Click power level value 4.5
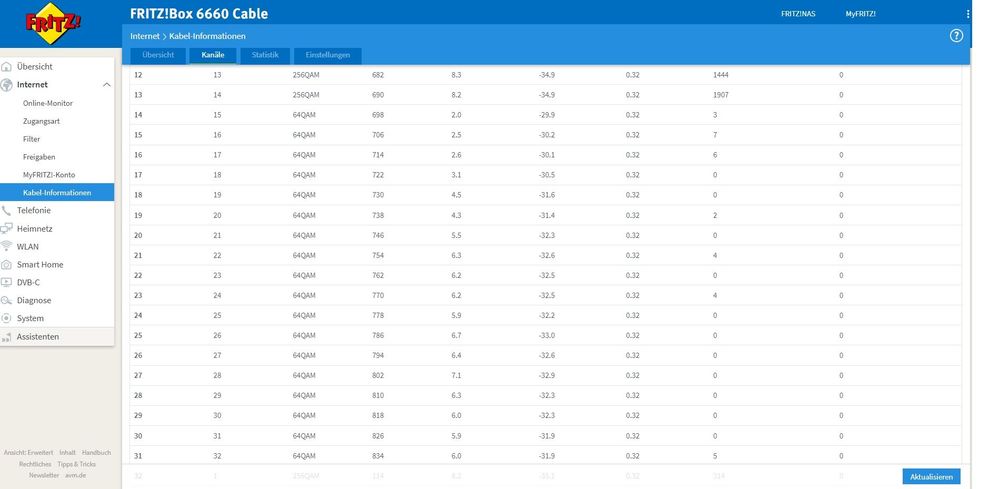Image resolution: width=999 pixels, height=489 pixels. 456,195
